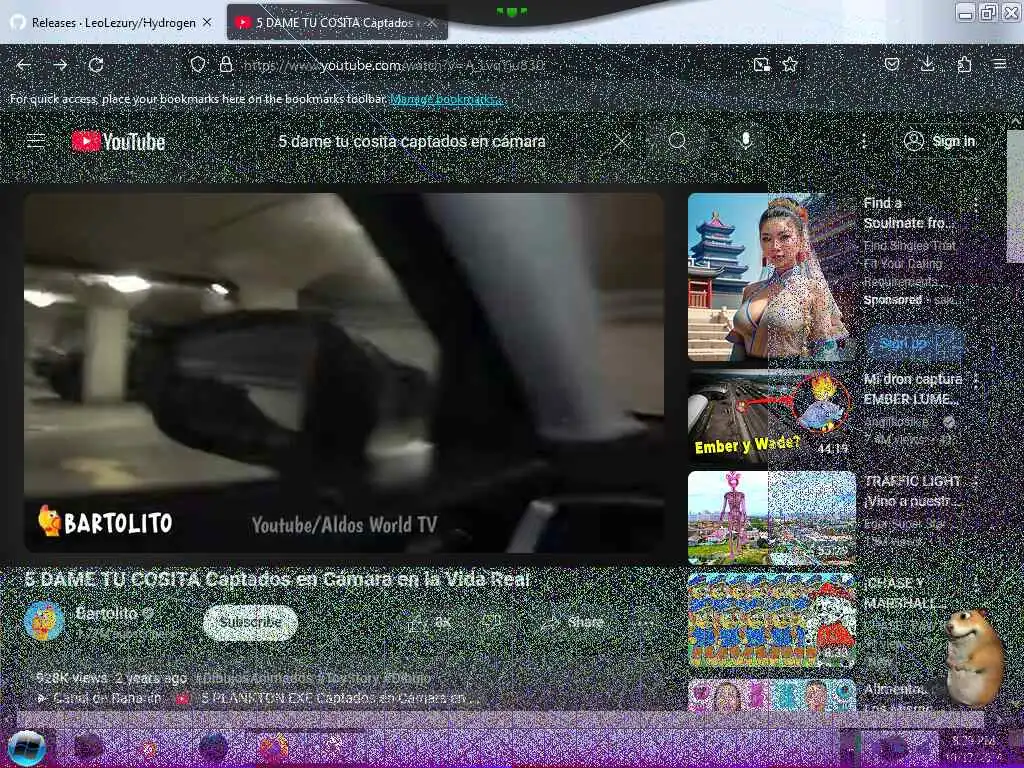Select the 5 DAME TU COSITA Captados tab

click(x=337, y=23)
